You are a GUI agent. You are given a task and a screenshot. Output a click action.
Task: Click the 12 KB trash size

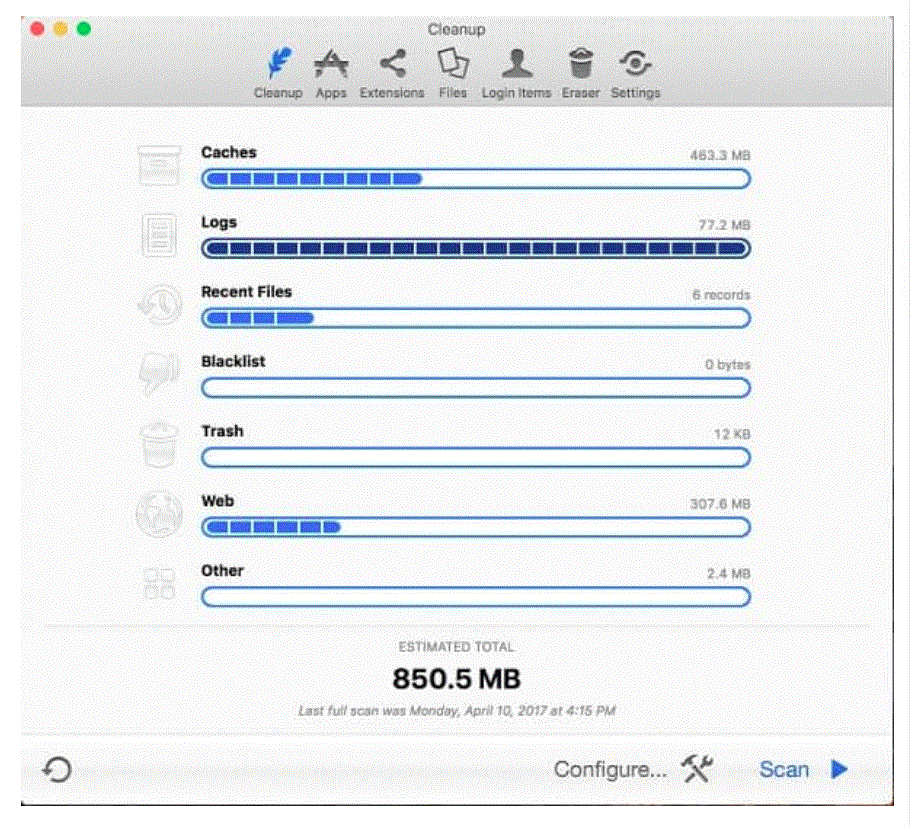[732, 434]
